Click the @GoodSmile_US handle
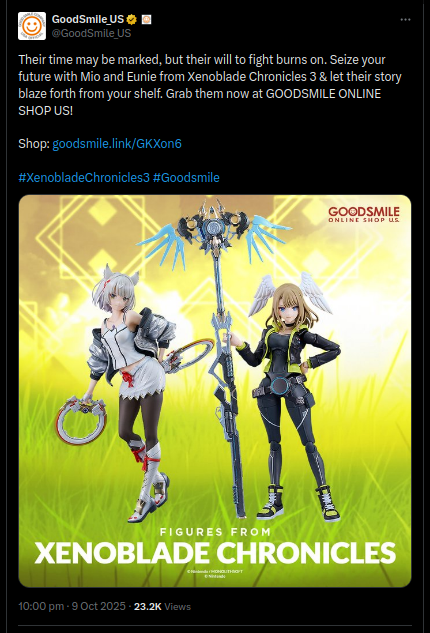 (91, 34)
